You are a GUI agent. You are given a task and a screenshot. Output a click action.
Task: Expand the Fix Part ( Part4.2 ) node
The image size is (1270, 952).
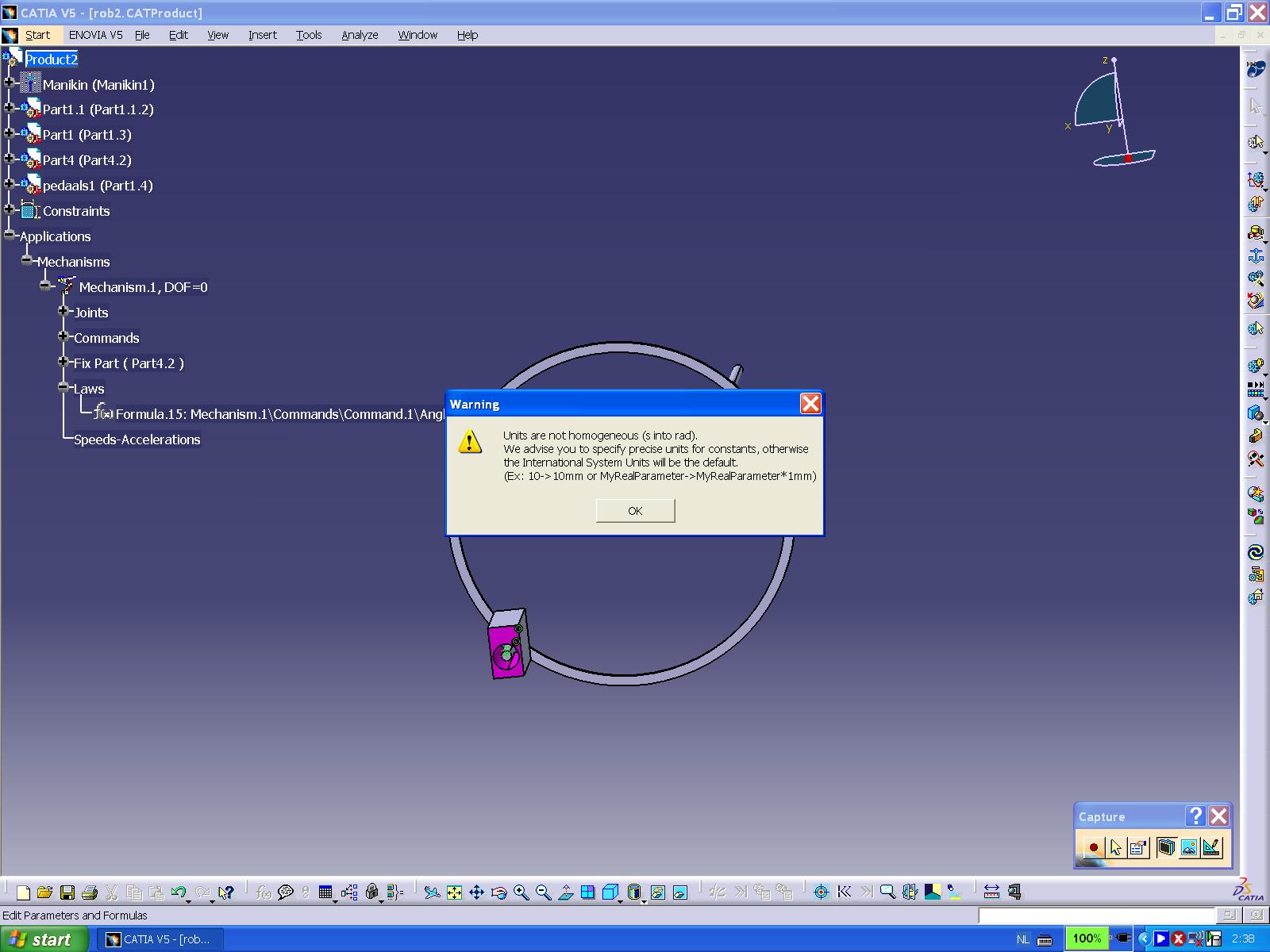click(x=63, y=362)
